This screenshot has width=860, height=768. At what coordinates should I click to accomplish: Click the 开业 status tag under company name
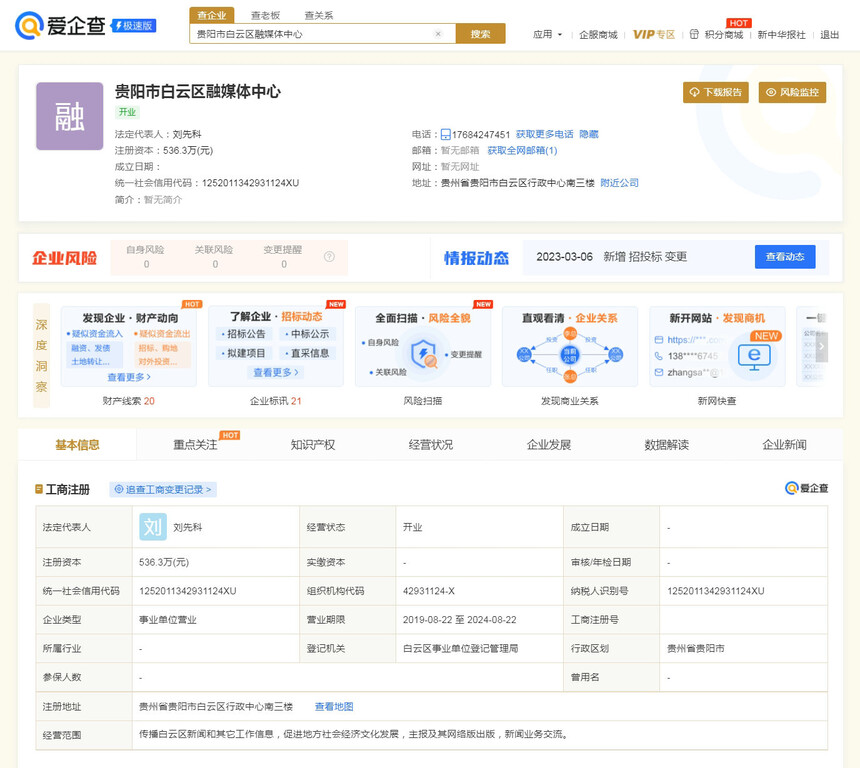127,112
